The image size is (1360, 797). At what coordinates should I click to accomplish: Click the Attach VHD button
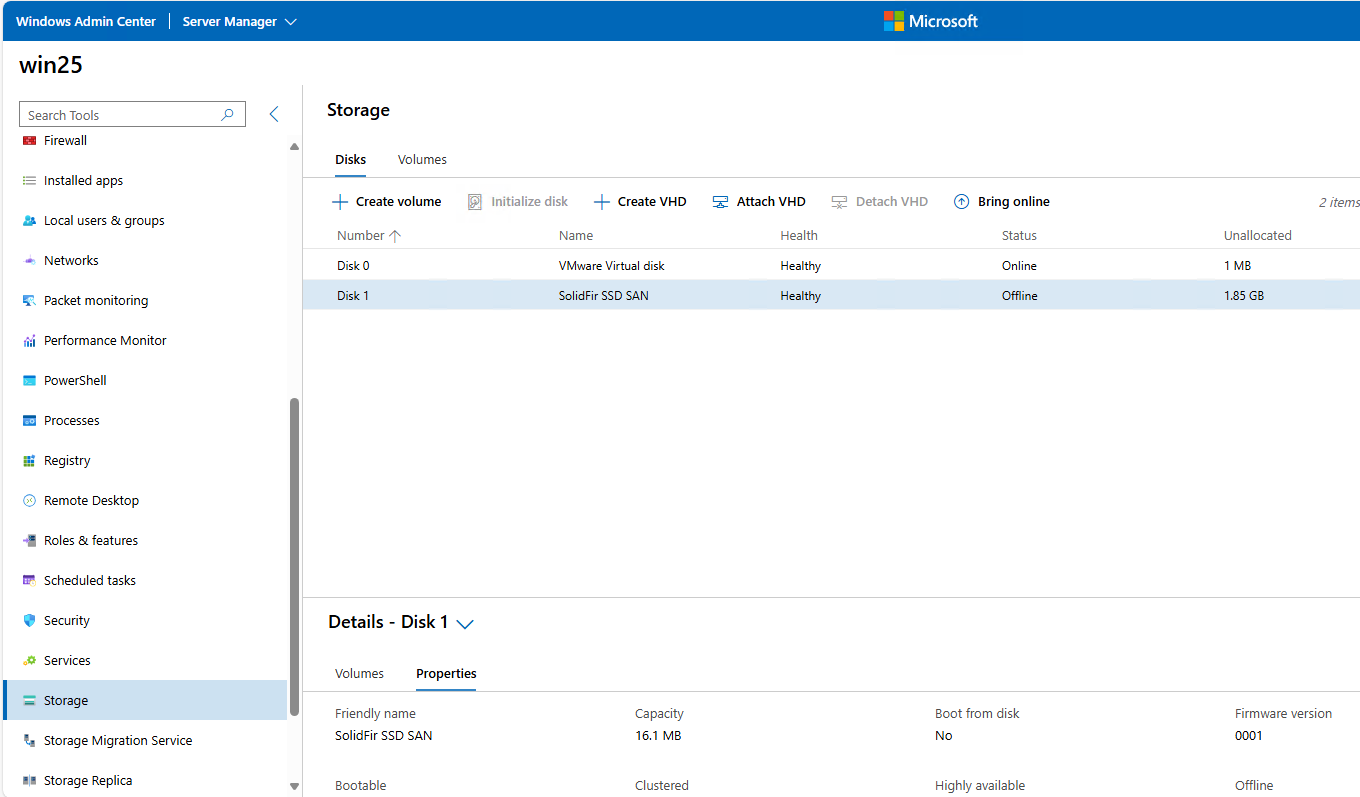pyautogui.click(x=759, y=202)
